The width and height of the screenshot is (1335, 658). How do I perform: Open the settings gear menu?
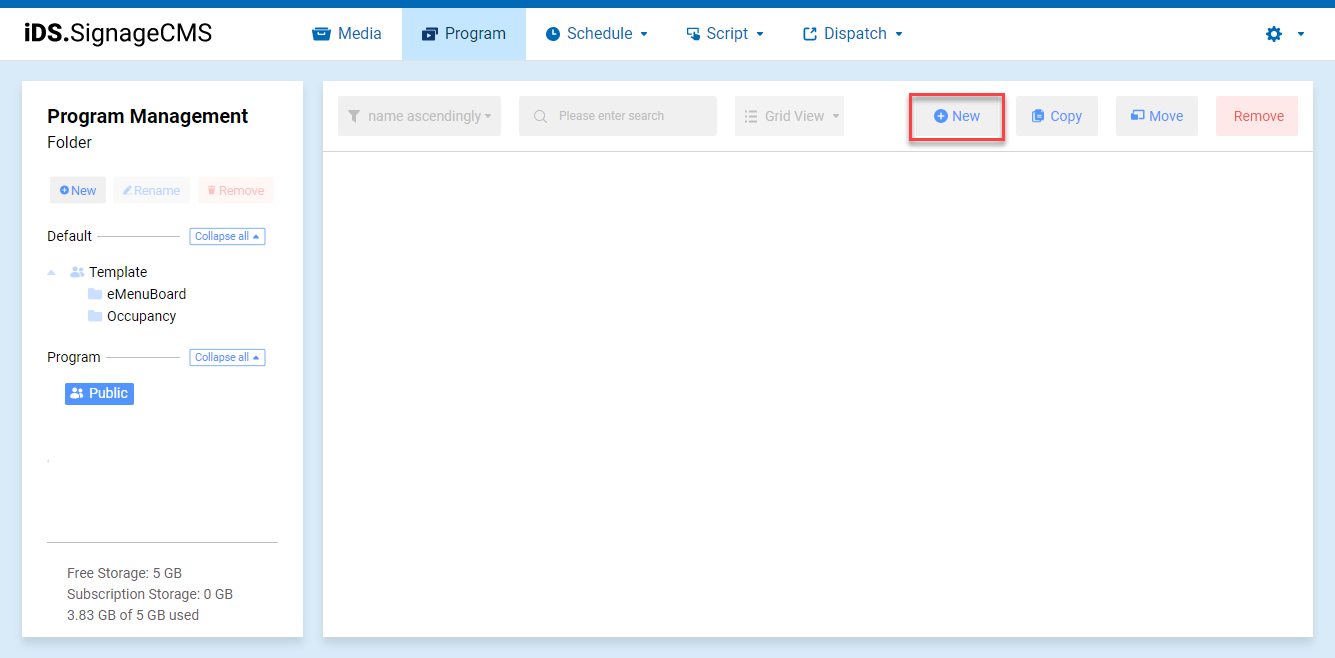[1274, 34]
